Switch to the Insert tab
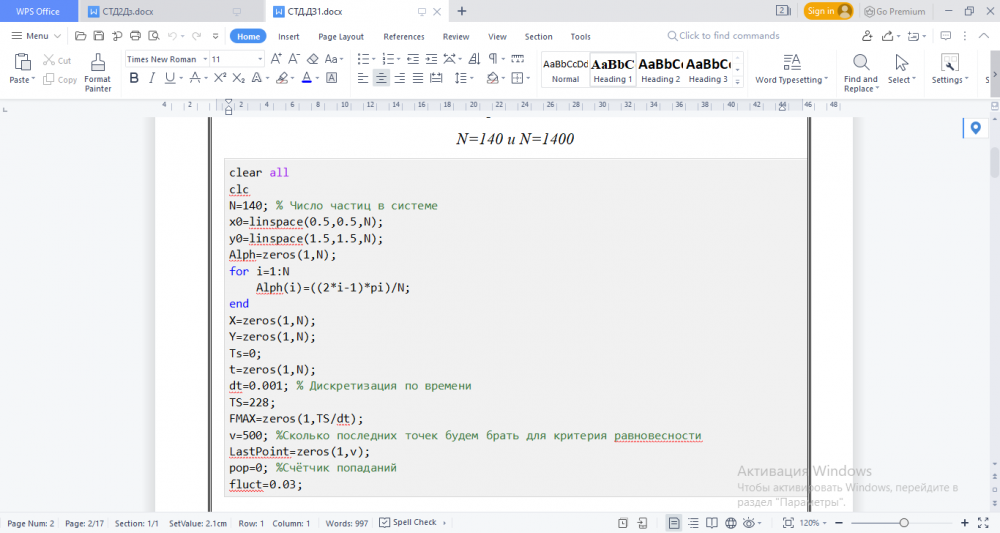Image resolution: width=1000 pixels, height=533 pixels. (x=288, y=36)
